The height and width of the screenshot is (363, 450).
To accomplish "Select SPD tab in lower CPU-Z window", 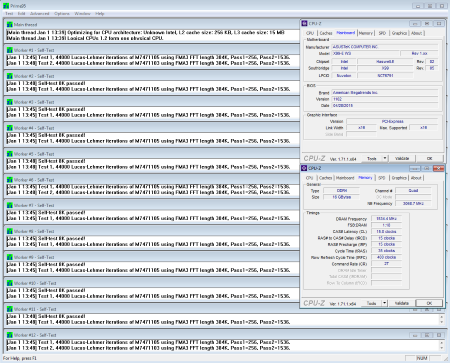I will coord(382,178).
